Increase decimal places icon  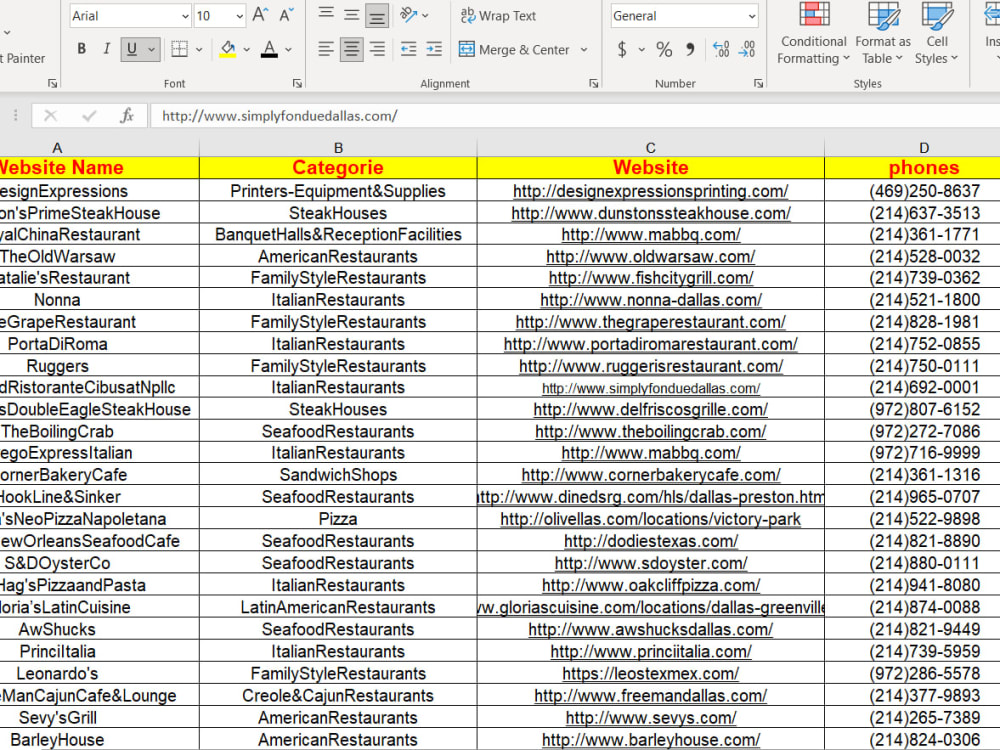click(x=721, y=49)
